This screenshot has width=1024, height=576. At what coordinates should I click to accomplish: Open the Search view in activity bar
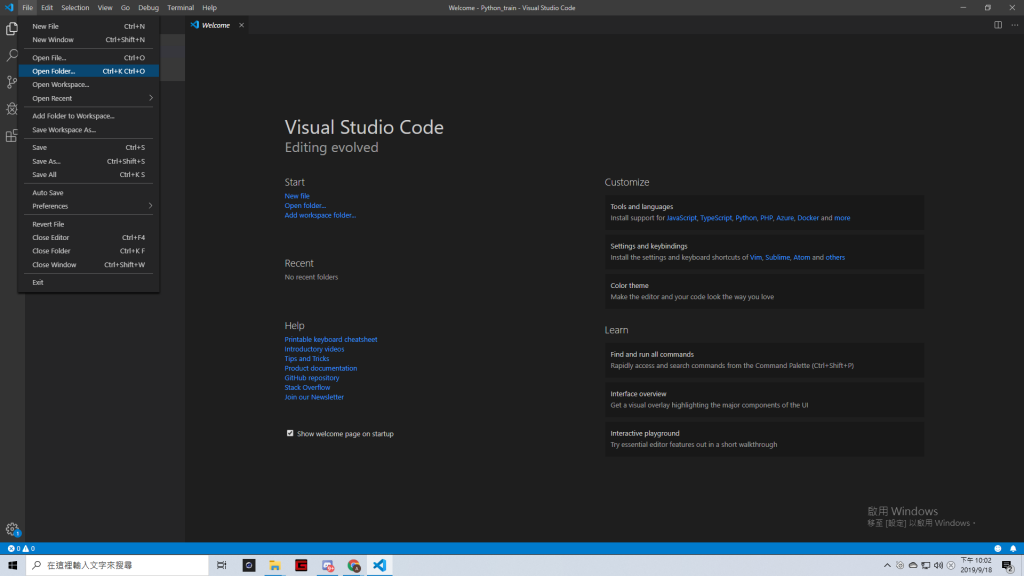pyautogui.click(x=12, y=56)
